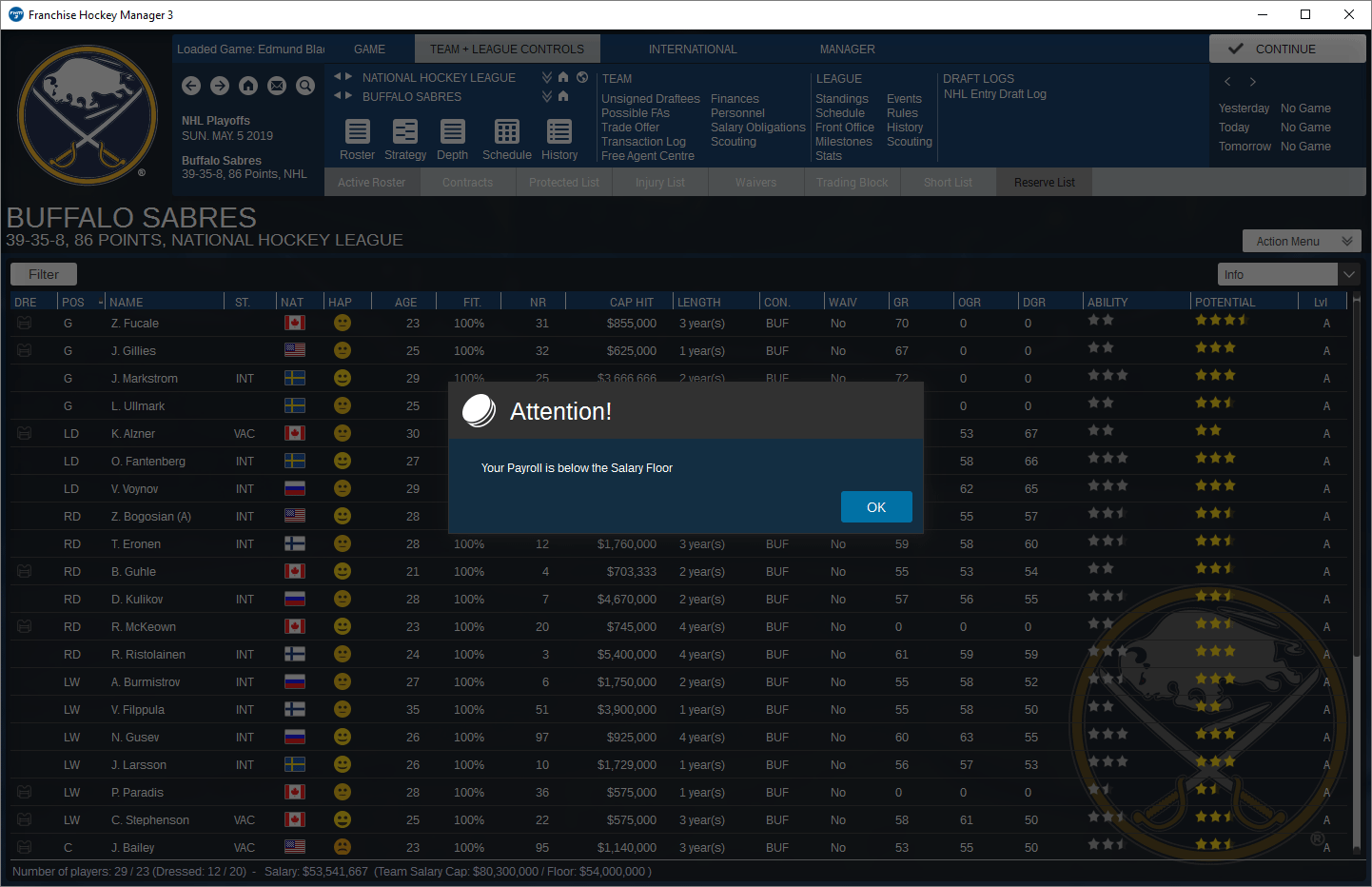Open the Info view dropdown

[1288, 274]
